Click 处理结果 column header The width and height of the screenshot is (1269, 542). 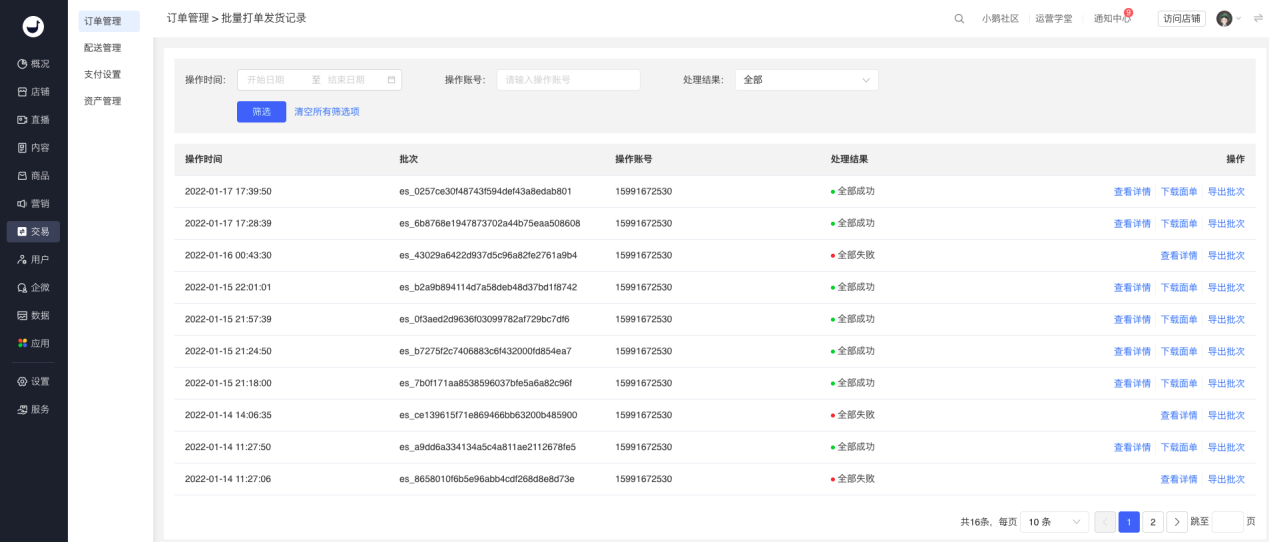tap(849, 159)
